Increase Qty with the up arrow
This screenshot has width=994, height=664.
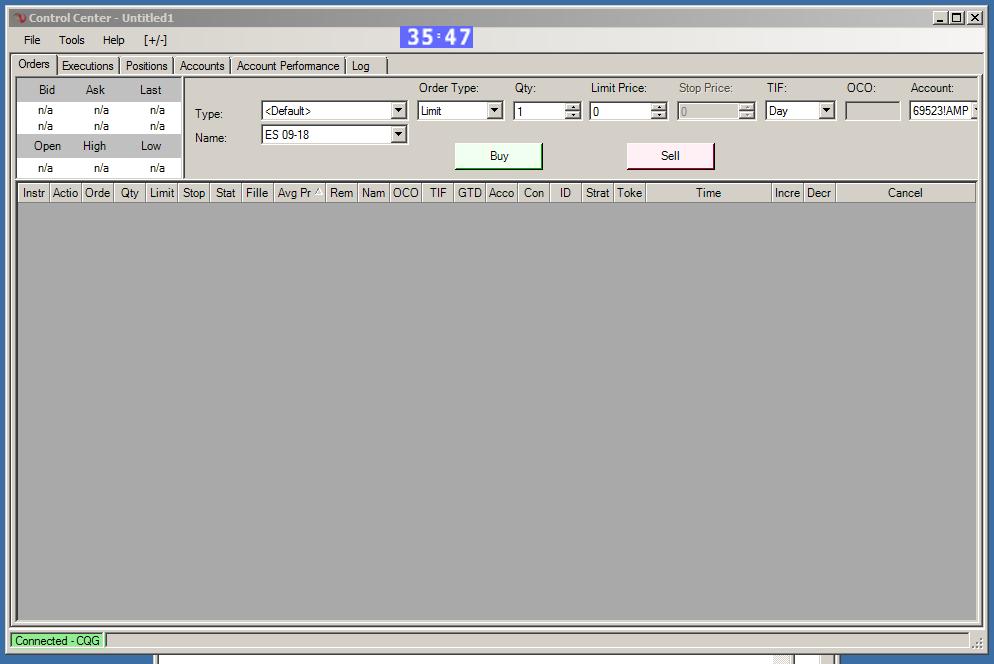572,107
